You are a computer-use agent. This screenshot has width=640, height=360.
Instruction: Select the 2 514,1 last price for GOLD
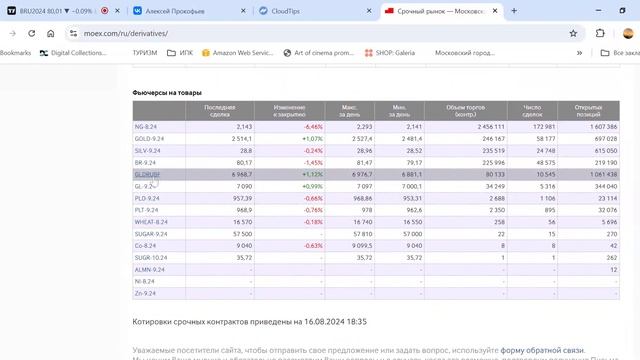click(x=242, y=139)
